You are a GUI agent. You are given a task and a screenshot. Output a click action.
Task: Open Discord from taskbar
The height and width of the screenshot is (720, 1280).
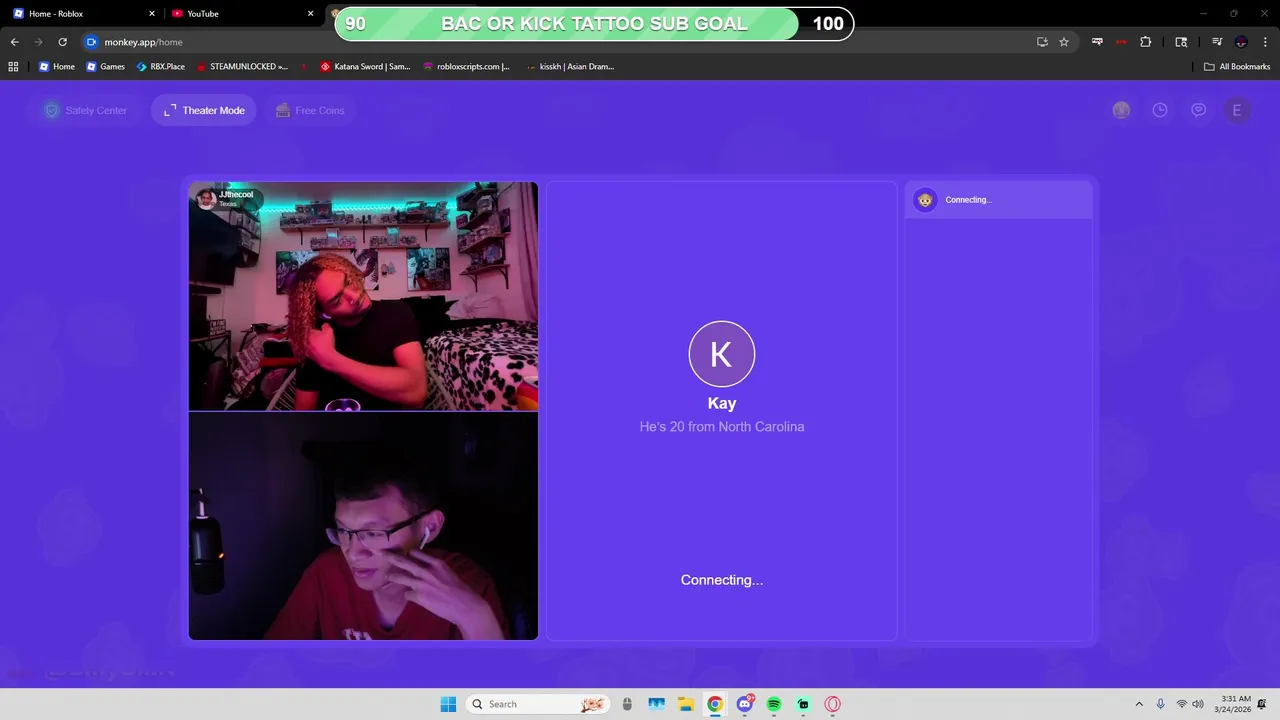pos(744,704)
